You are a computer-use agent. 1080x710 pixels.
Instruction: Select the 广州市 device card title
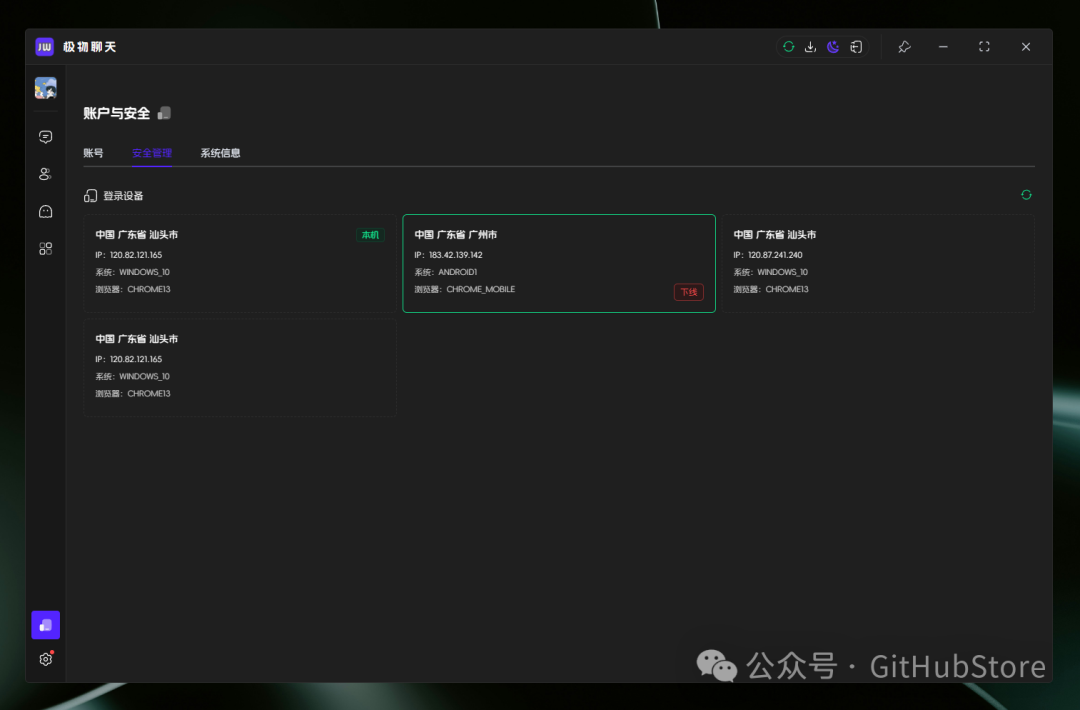tap(455, 235)
